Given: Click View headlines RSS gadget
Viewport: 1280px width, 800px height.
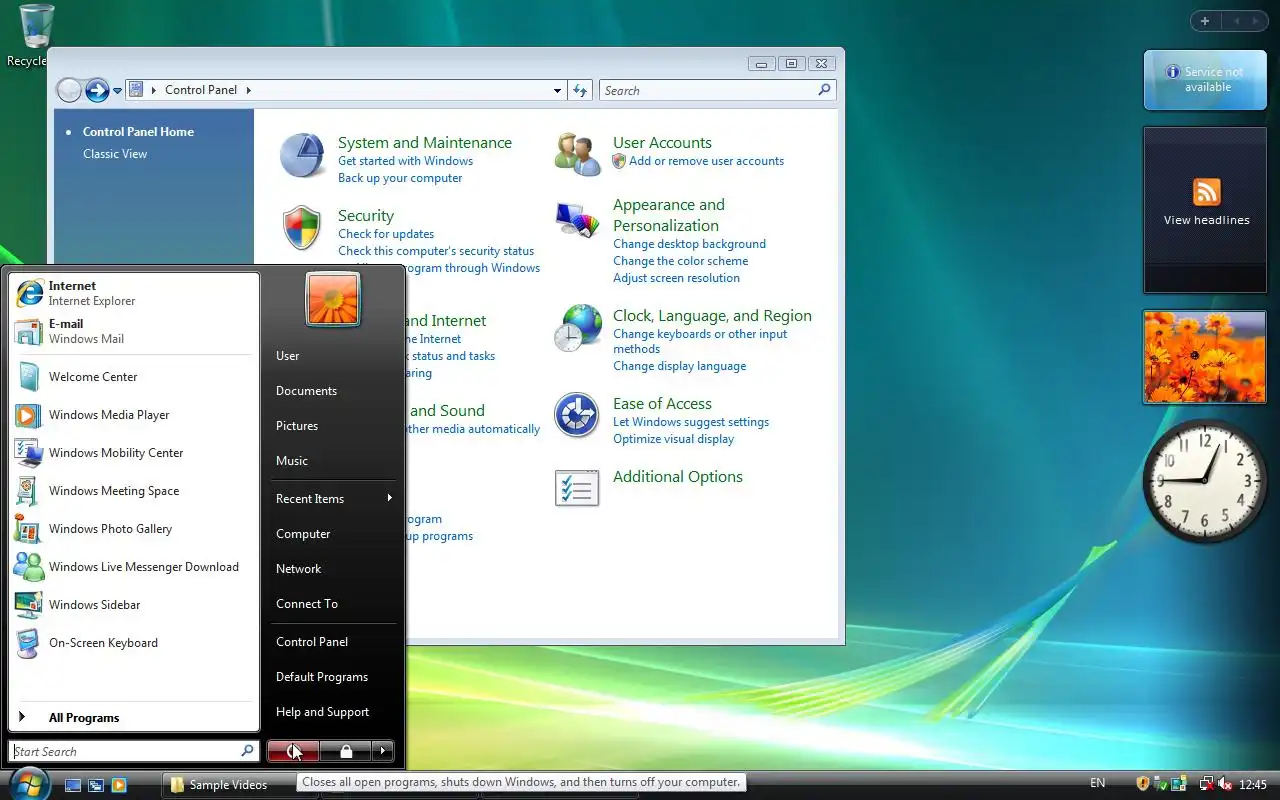Looking at the screenshot, I should pyautogui.click(x=1207, y=210).
